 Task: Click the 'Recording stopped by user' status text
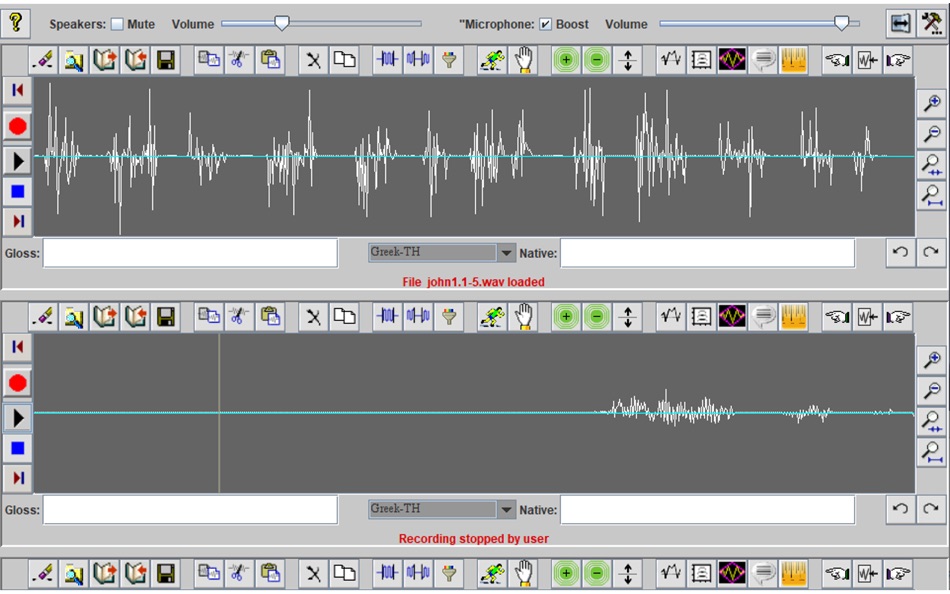(473, 539)
